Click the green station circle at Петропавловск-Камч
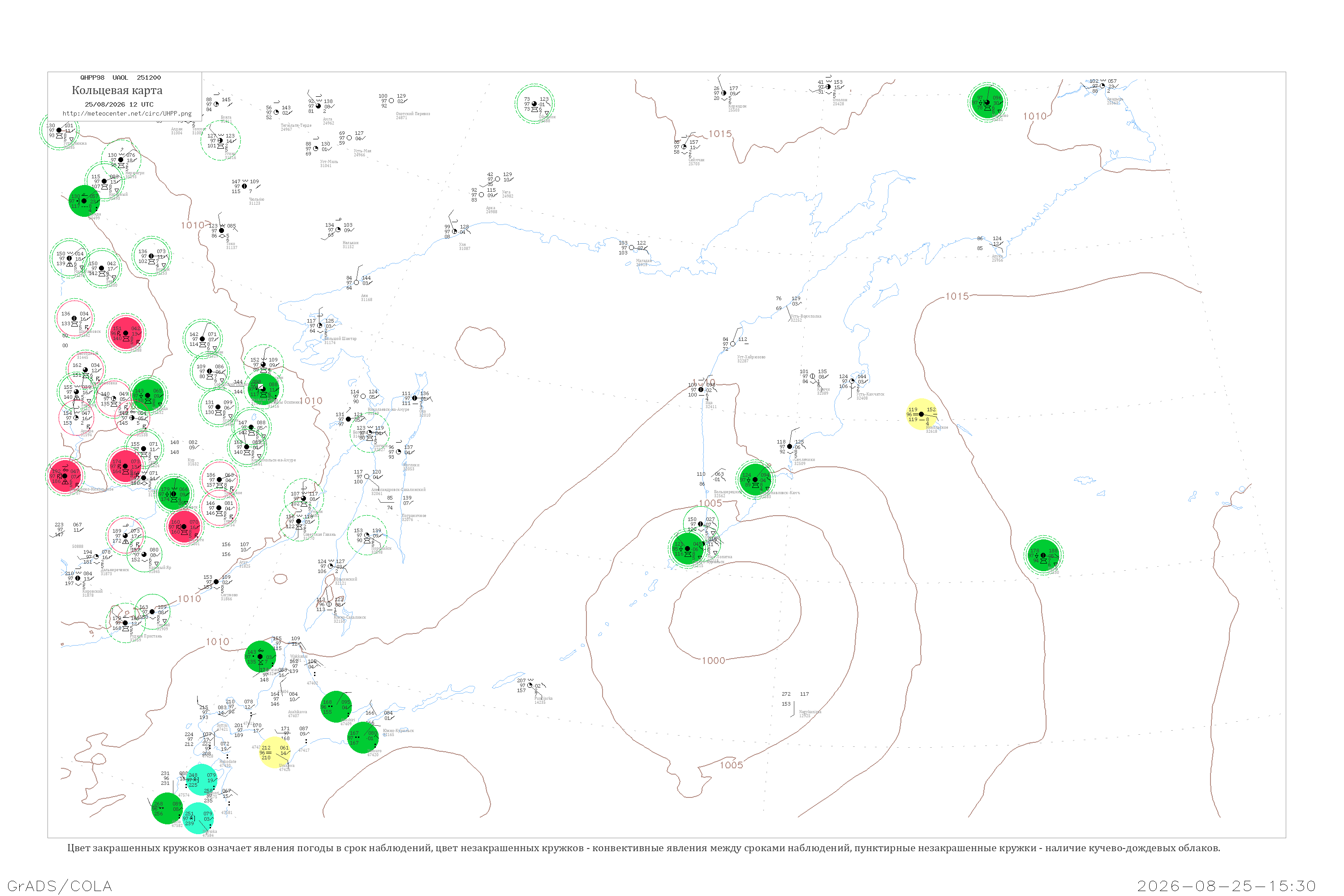The height and width of the screenshot is (896, 1344). (x=755, y=479)
